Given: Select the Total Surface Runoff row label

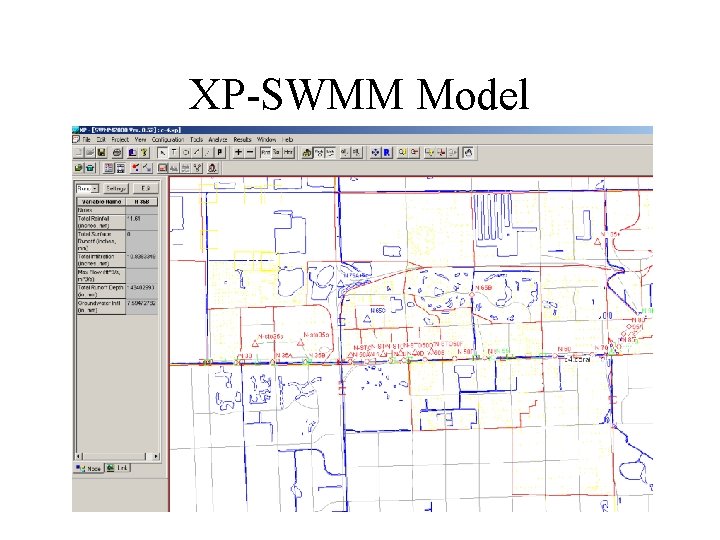Looking at the screenshot, I should pyautogui.click(x=101, y=241).
